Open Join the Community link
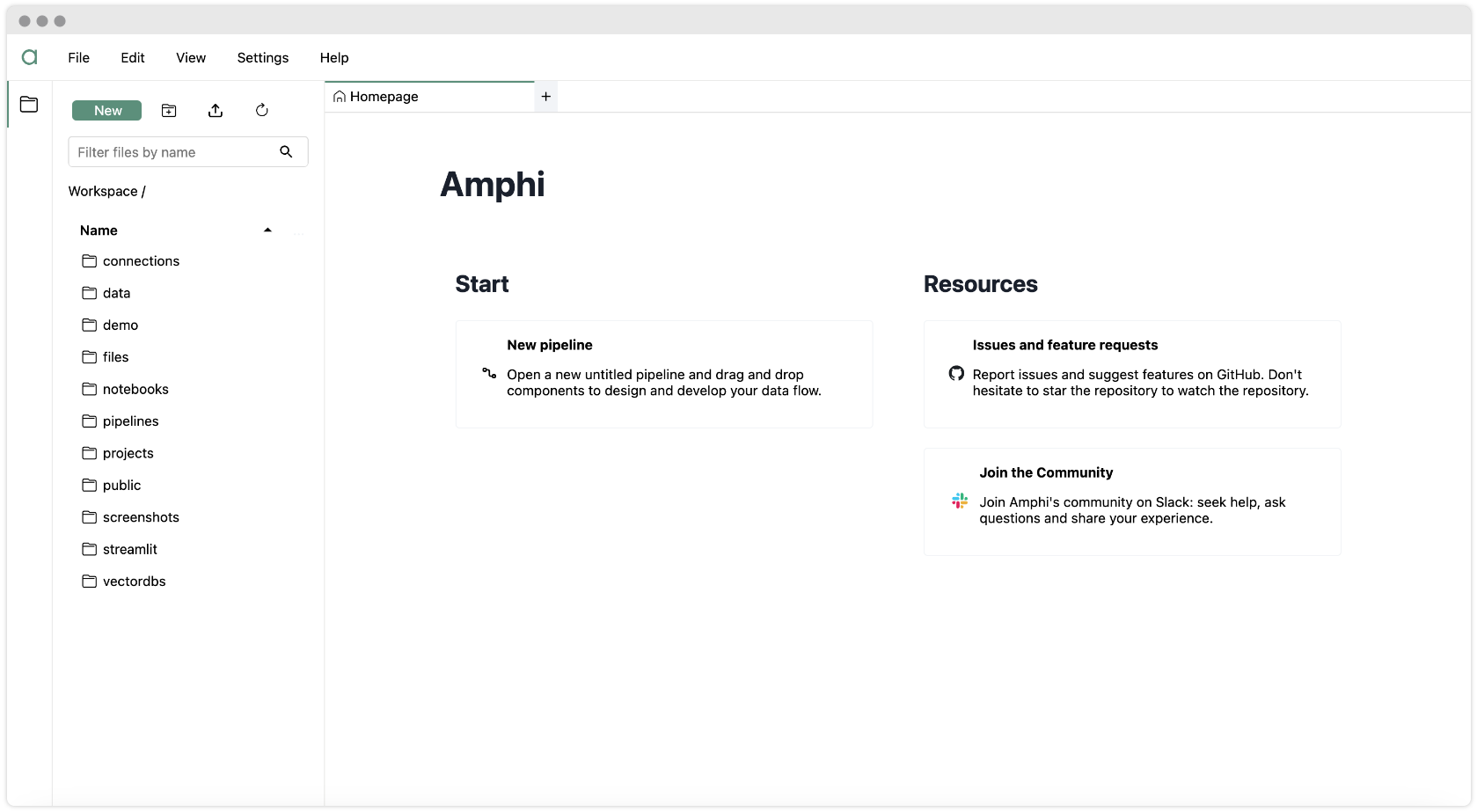Viewport: 1477px width, 812px height. 1046,472
